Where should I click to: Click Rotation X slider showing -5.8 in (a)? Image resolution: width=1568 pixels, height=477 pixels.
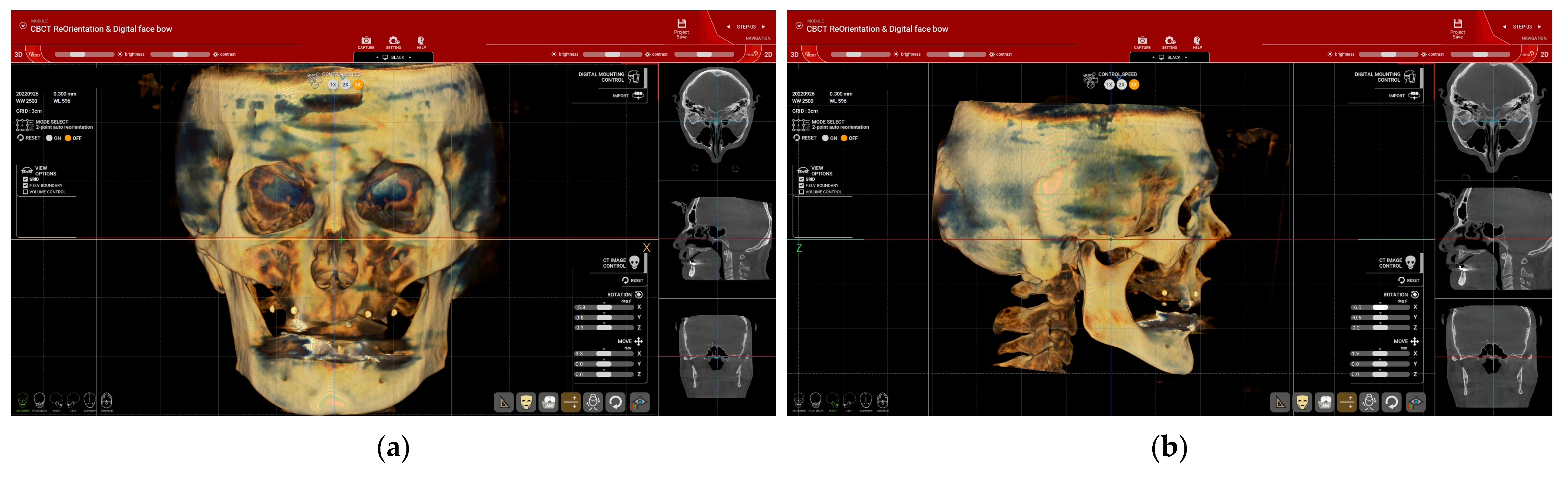(604, 307)
